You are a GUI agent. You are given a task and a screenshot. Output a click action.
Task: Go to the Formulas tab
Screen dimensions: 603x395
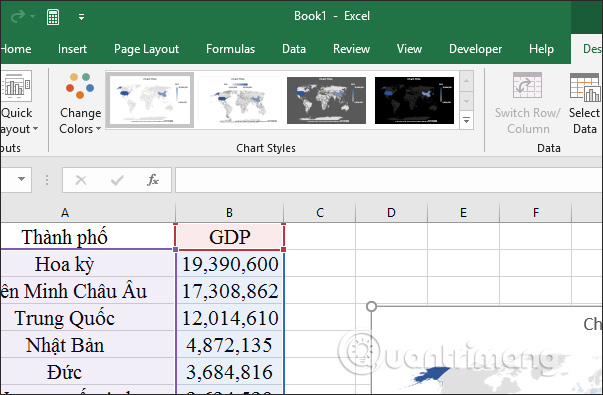(230, 49)
